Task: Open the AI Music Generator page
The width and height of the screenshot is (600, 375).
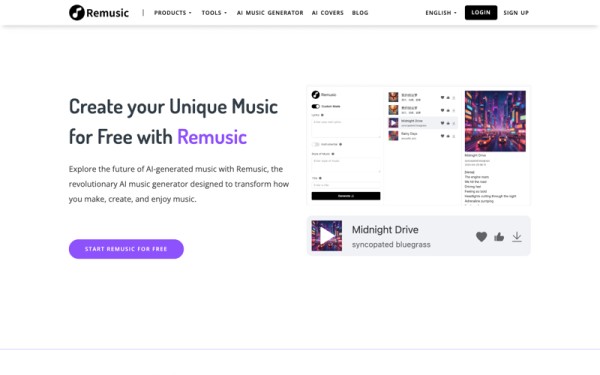Action: pos(270,13)
